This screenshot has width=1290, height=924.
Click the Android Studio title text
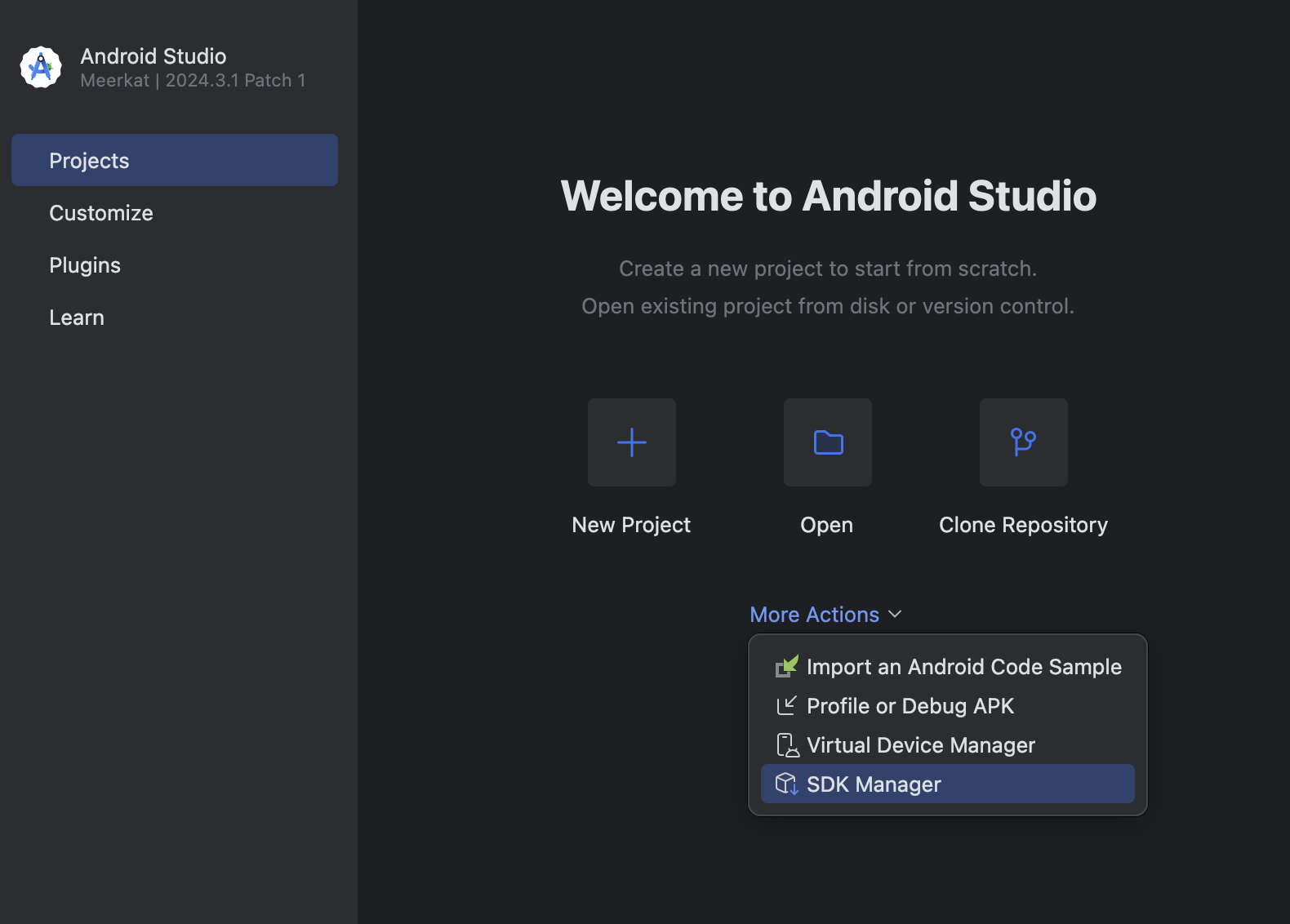coord(153,56)
